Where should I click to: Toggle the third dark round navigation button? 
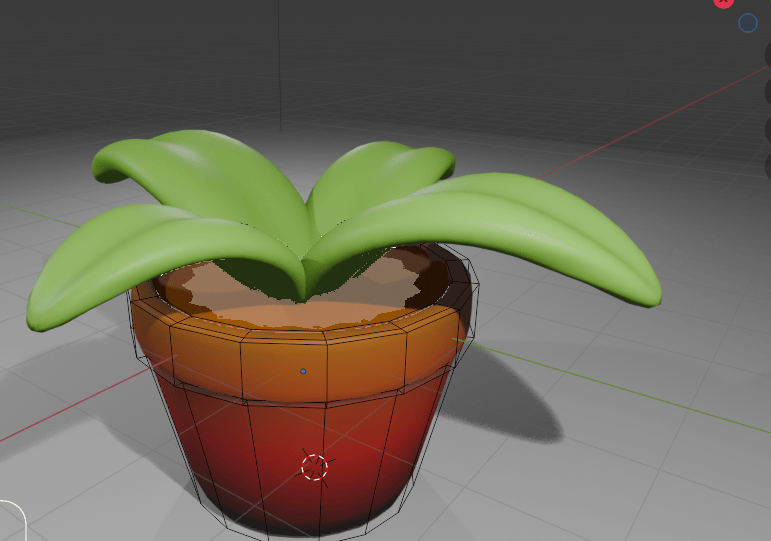pyautogui.click(x=767, y=129)
